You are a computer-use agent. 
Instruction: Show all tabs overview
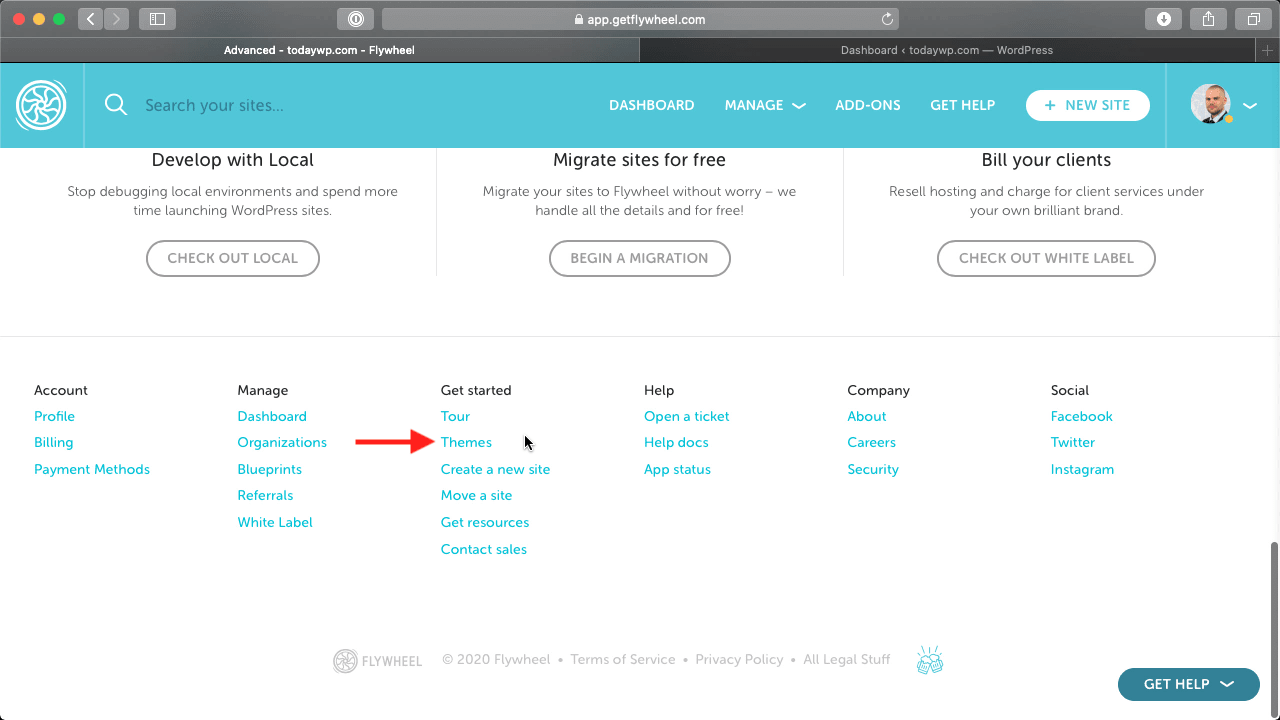pos(1253,18)
